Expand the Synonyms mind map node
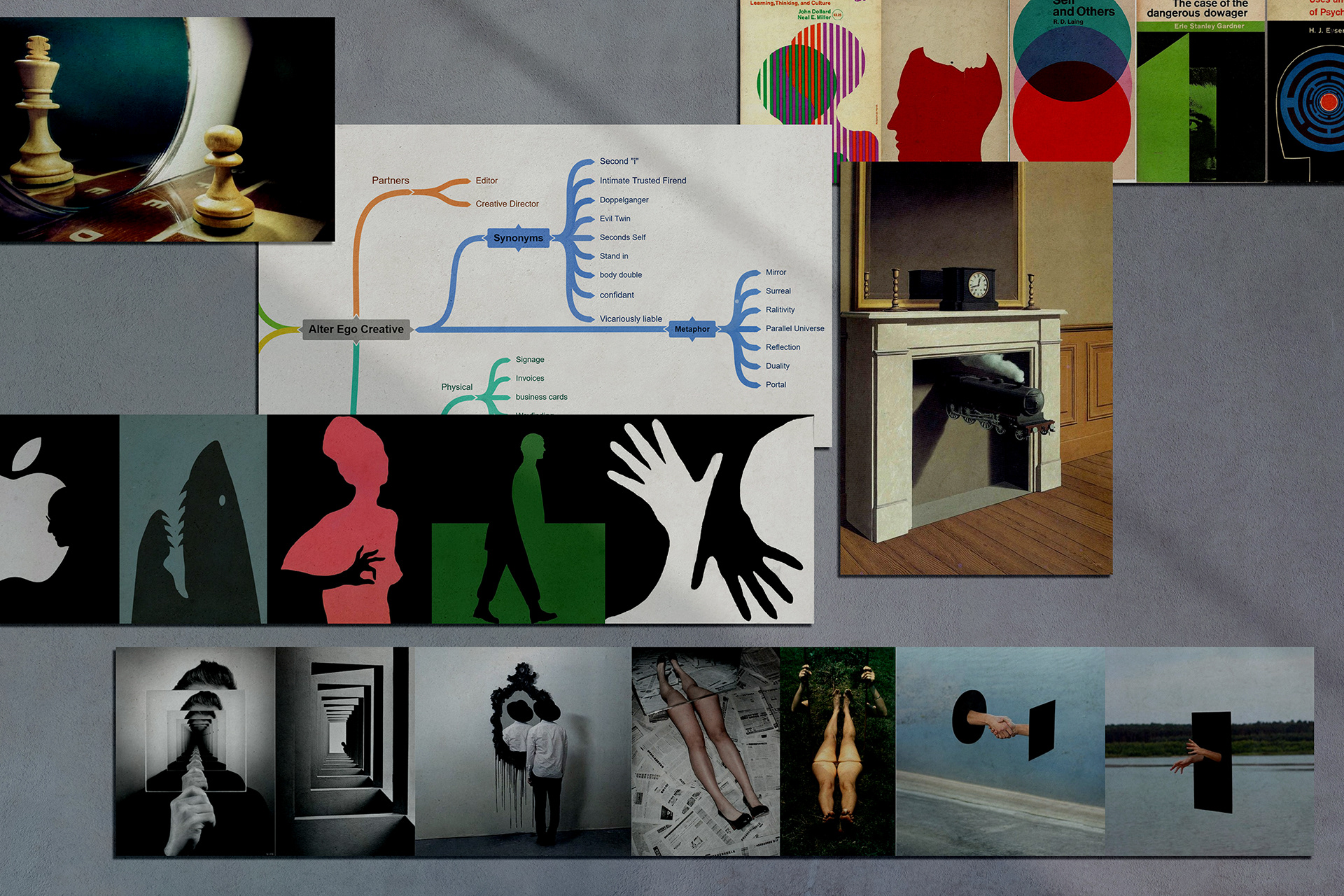The image size is (1344, 896). point(518,238)
